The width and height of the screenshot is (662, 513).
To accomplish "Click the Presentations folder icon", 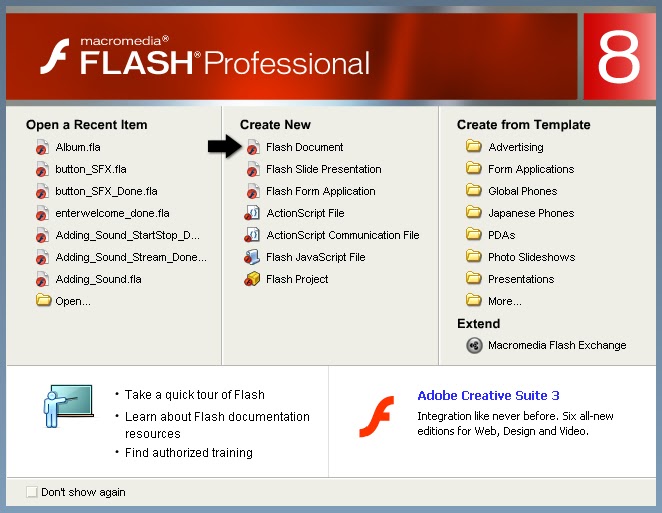I will click(474, 278).
